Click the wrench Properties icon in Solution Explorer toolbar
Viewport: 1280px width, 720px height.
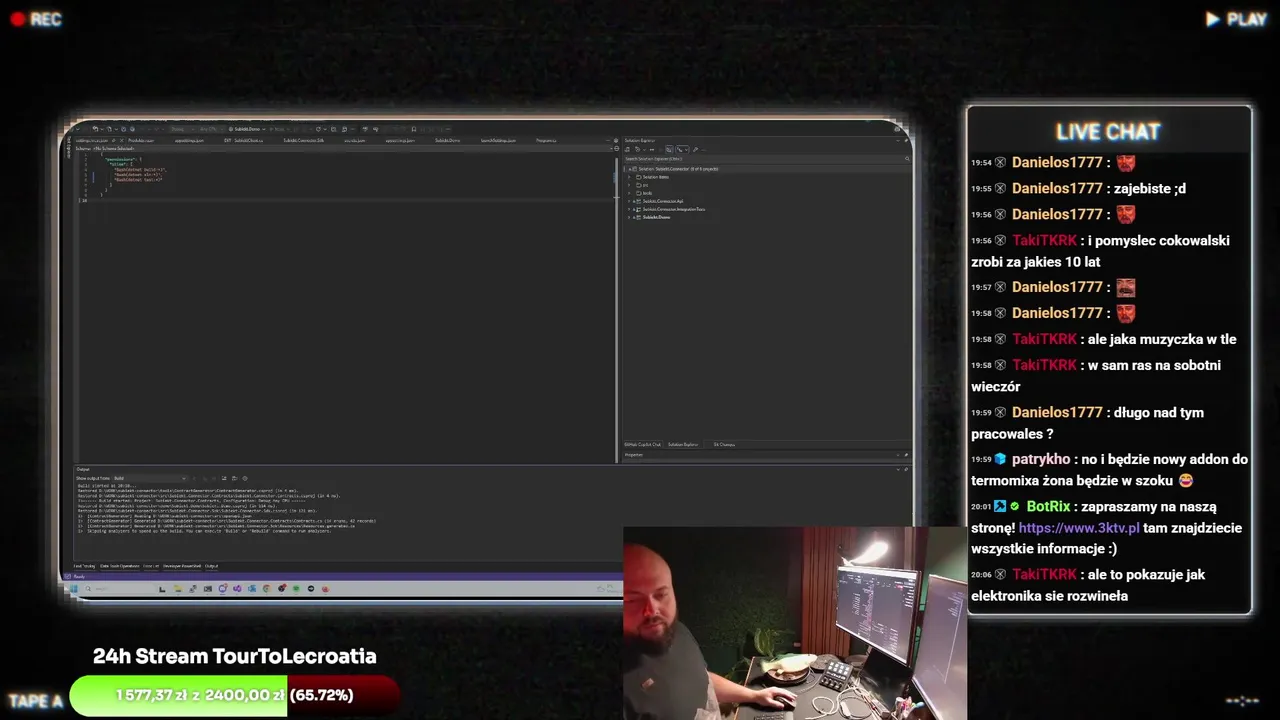695,150
